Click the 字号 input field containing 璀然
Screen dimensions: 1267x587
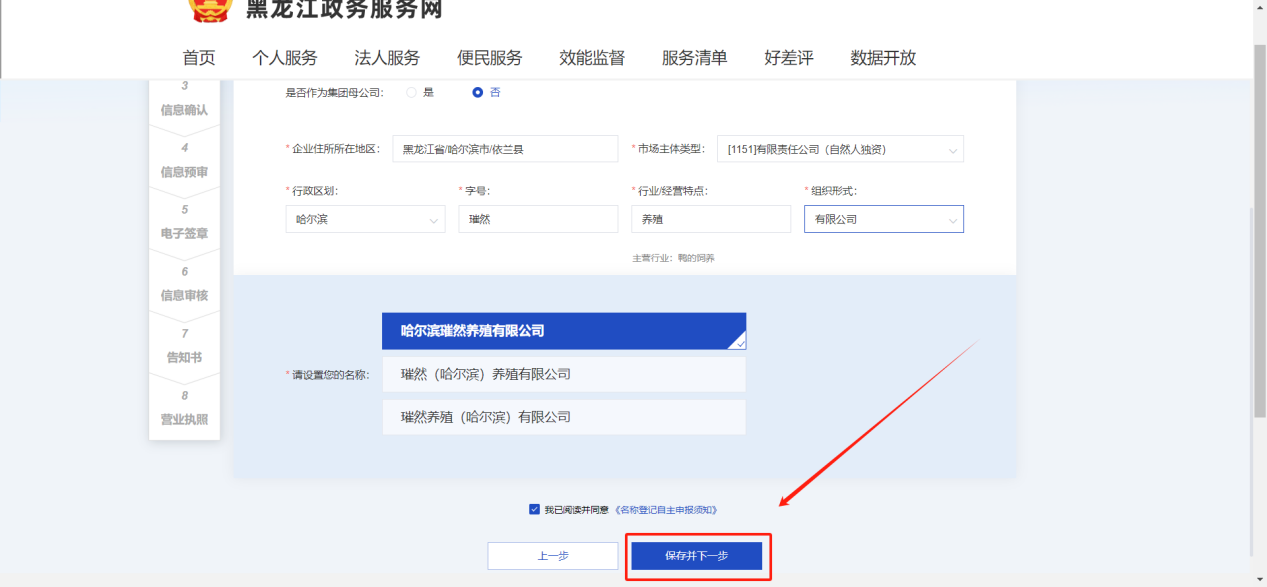click(x=538, y=219)
